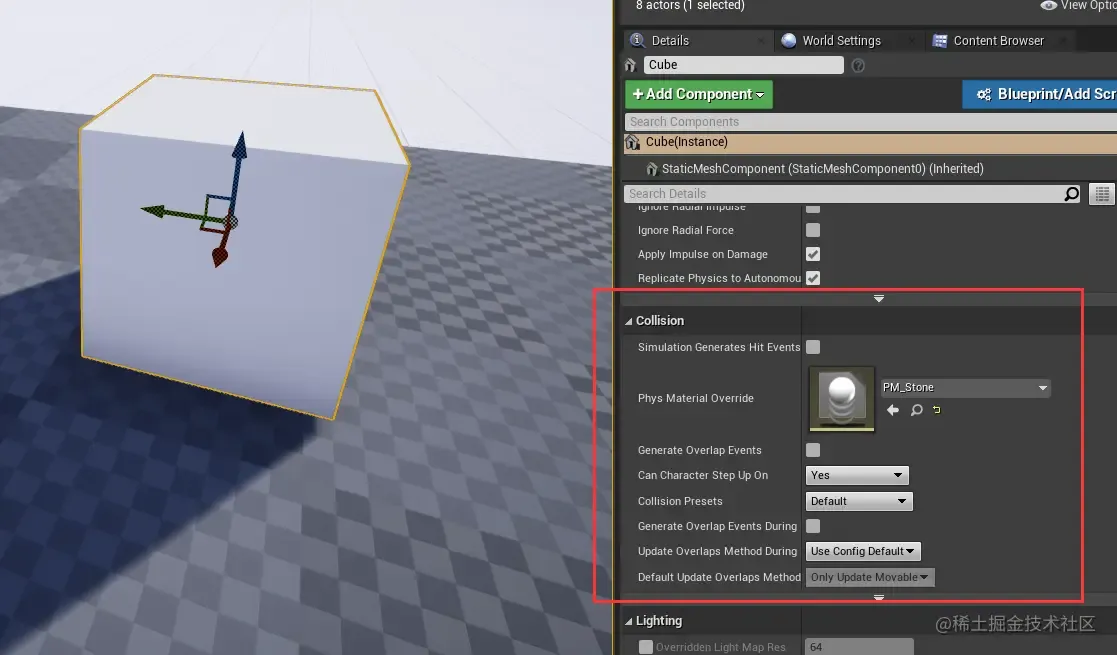Open Can Character Step Up On dropdown

coord(857,475)
